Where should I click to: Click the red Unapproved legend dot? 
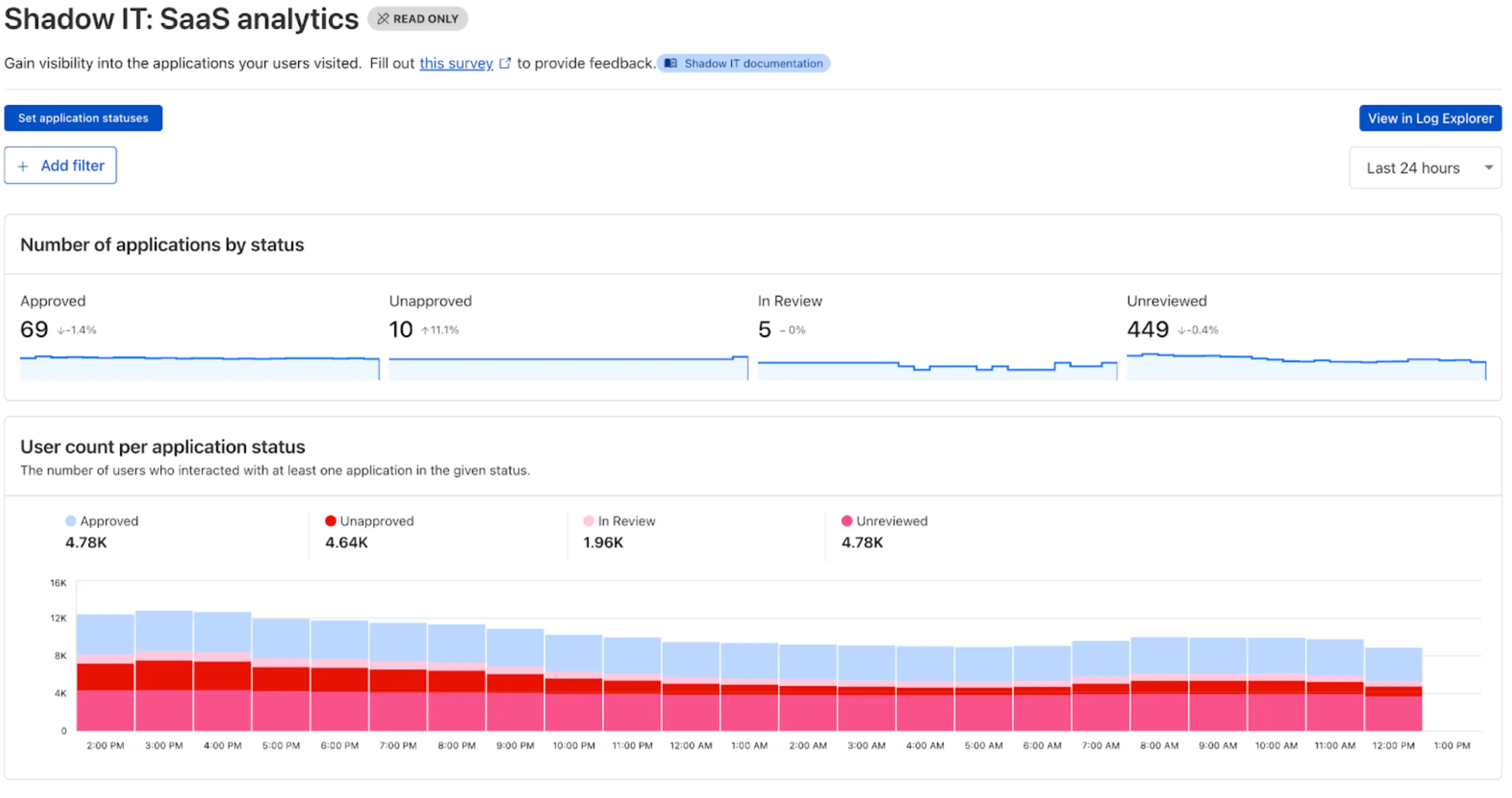tap(330, 520)
